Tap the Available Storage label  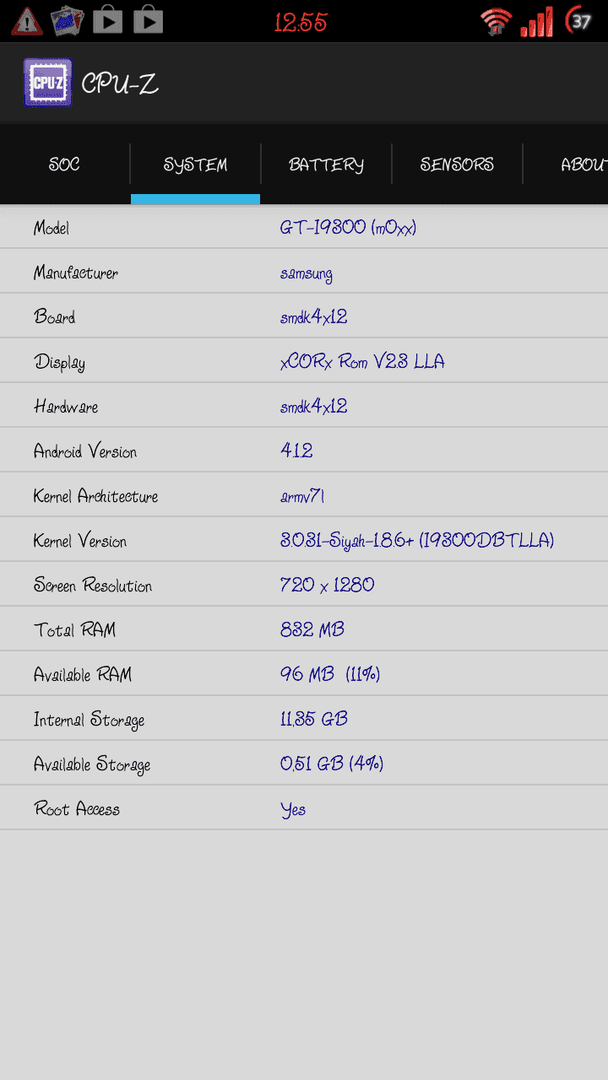pos(92,765)
